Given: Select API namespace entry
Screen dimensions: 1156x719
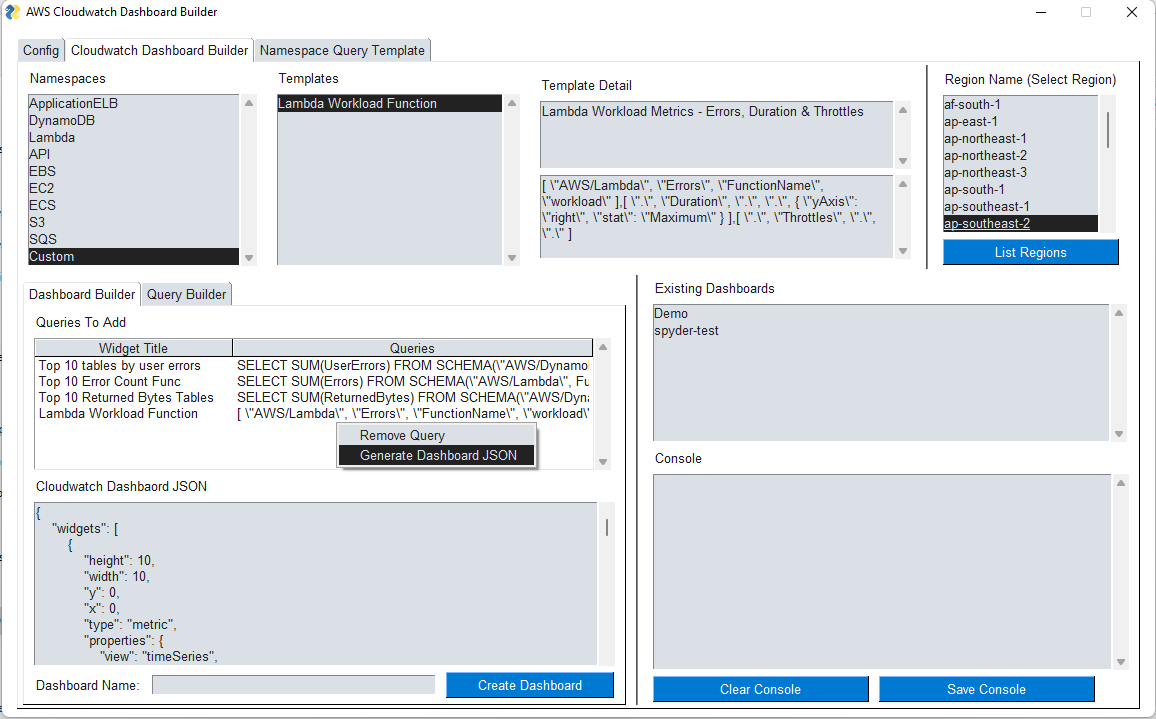Looking at the screenshot, I should click(x=133, y=154).
